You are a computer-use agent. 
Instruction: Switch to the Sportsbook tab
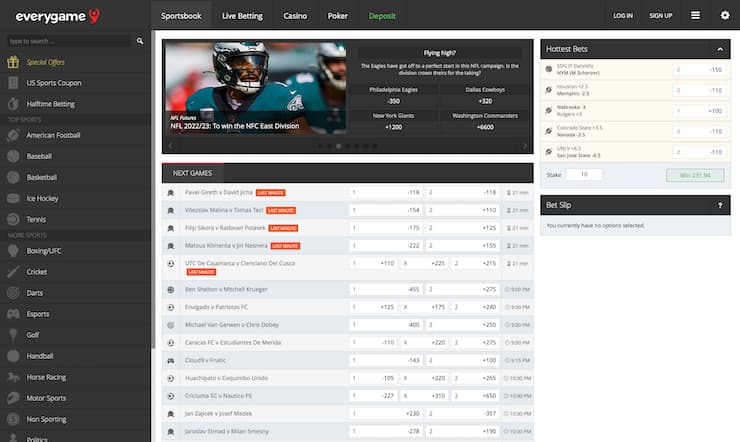[x=181, y=16]
